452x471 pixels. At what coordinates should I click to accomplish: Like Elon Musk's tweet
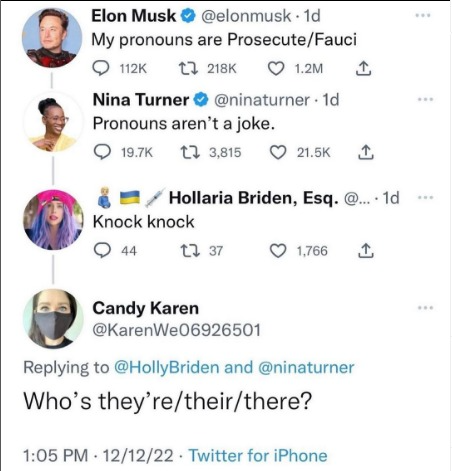pyautogui.click(x=276, y=69)
